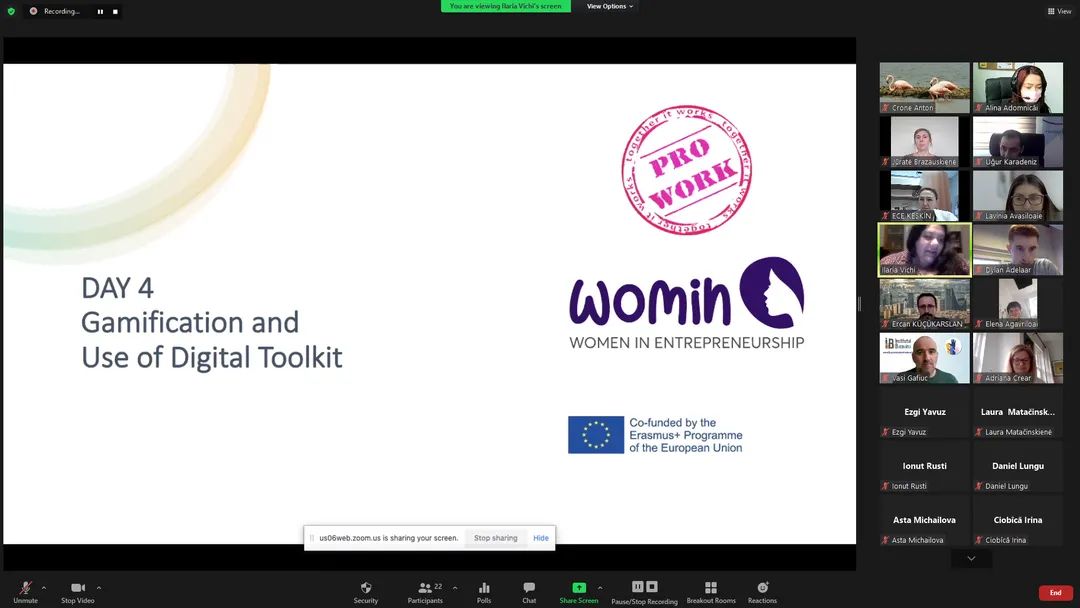The width and height of the screenshot is (1080, 608).
Task: Select Uğur Karadeniz's video tile
Action: click(x=1018, y=142)
